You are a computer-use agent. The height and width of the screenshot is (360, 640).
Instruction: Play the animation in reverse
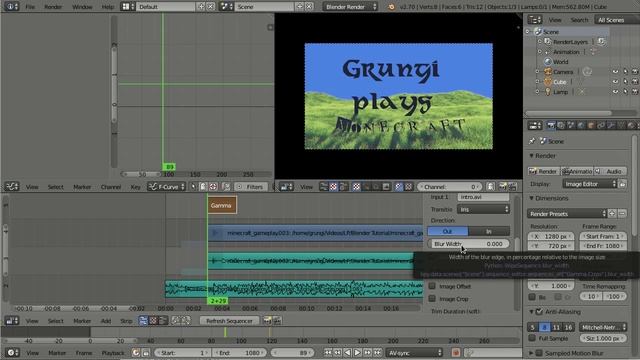tap(347, 353)
